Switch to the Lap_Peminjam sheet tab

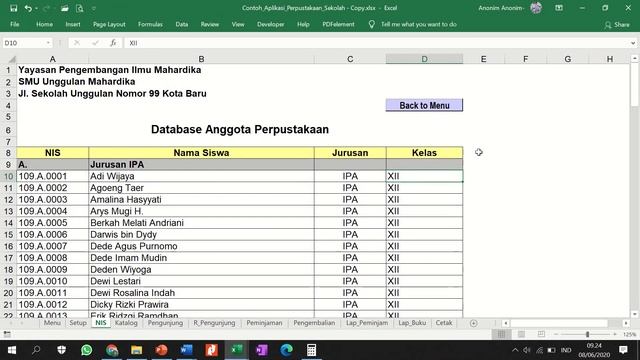coord(367,323)
